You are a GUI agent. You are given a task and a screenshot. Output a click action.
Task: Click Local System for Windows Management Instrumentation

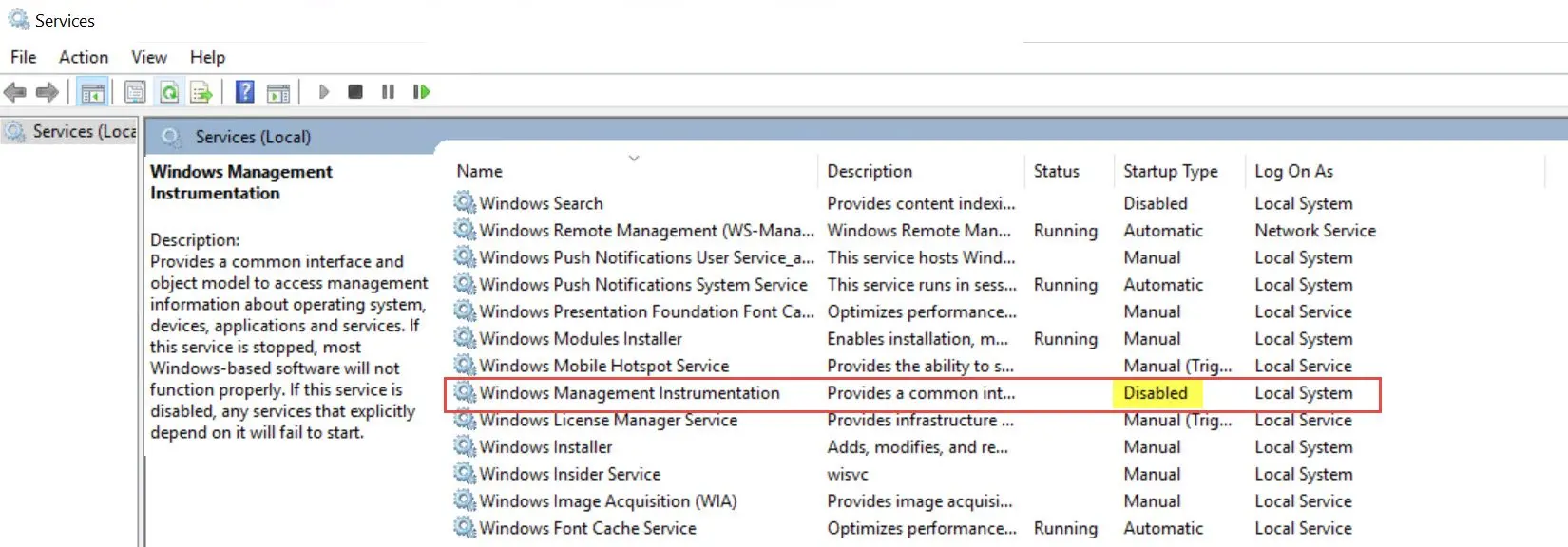click(x=1303, y=393)
